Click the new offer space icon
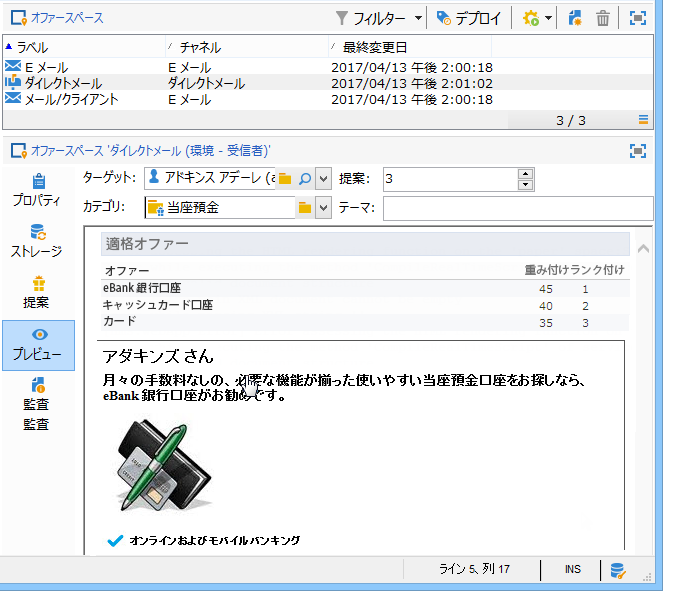This screenshot has height=593, width=677. coord(575,18)
